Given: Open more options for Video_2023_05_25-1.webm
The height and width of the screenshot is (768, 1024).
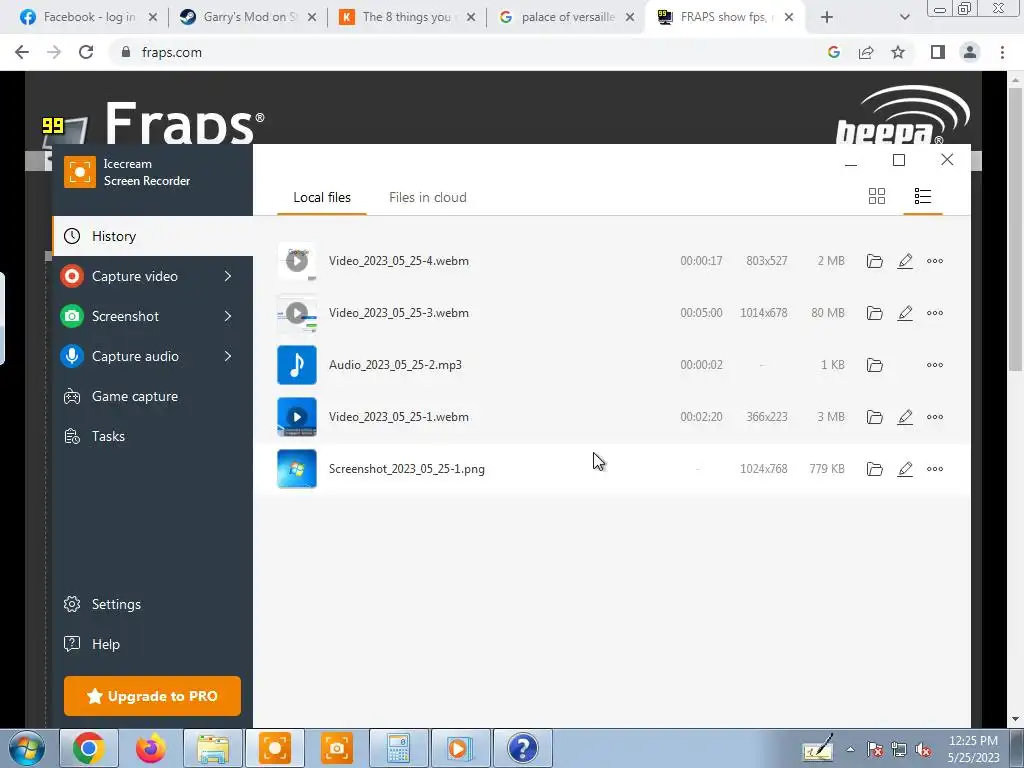Looking at the screenshot, I should pyautogui.click(x=935, y=417).
